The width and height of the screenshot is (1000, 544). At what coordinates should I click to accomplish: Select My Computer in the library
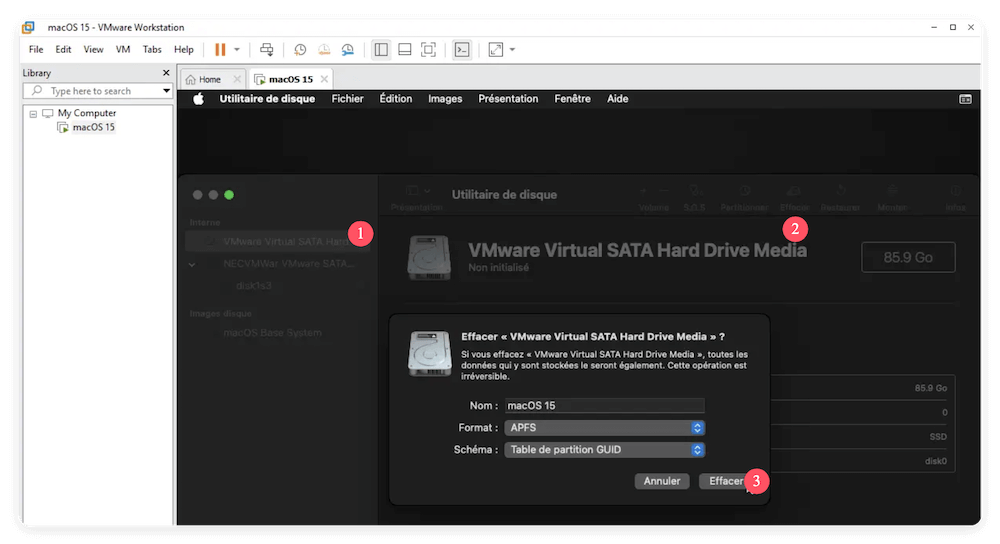click(87, 113)
